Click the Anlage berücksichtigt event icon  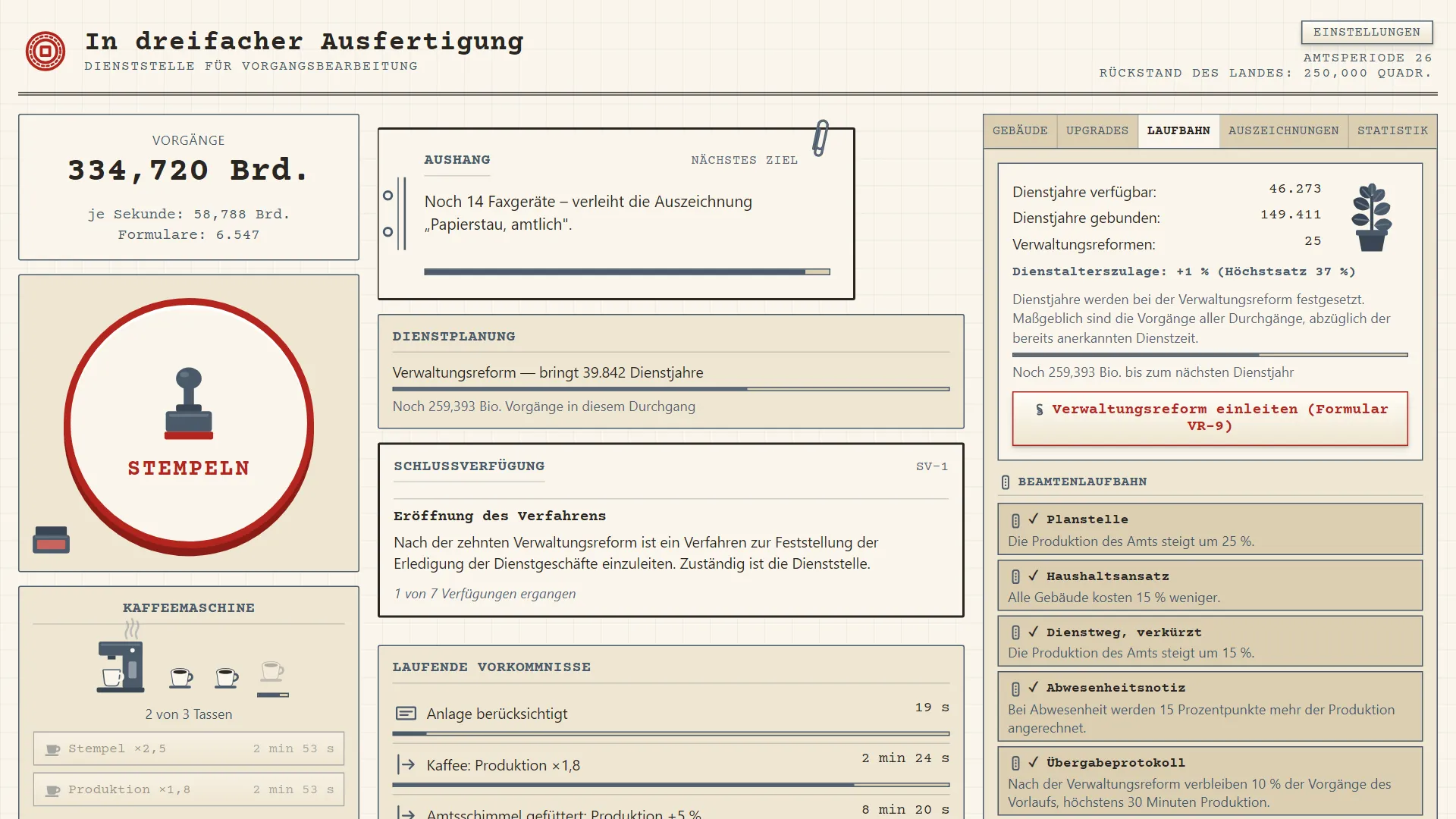pyautogui.click(x=406, y=714)
